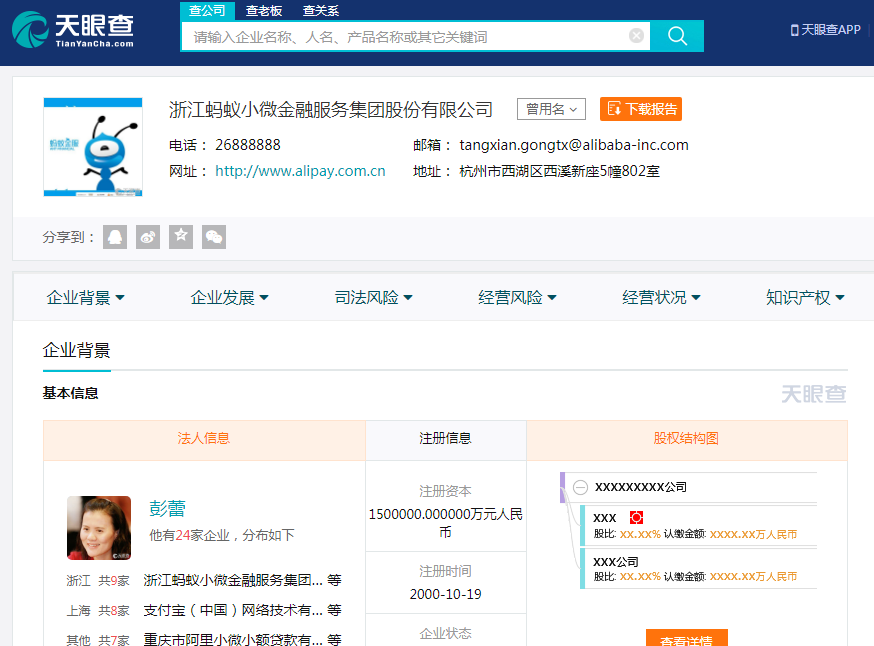
Task: Click 彭蕾's profile photo
Action: point(99,528)
